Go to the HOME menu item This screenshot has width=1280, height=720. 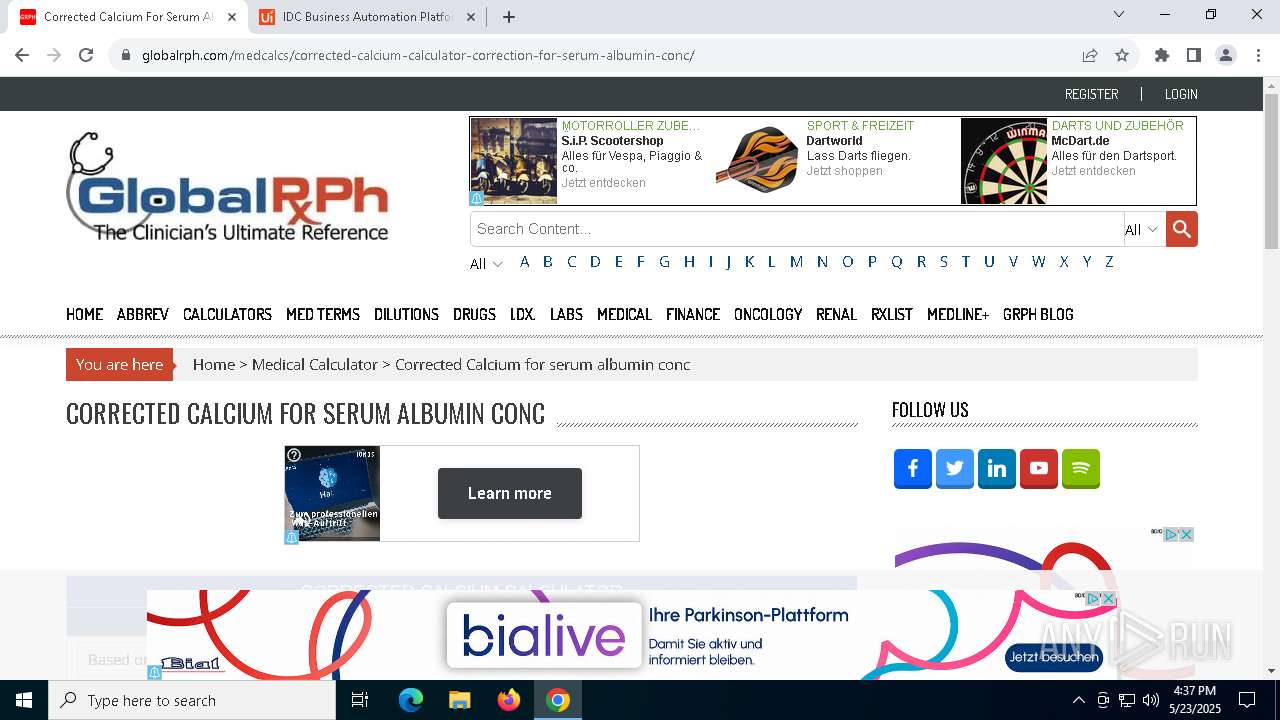pos(85,314)
